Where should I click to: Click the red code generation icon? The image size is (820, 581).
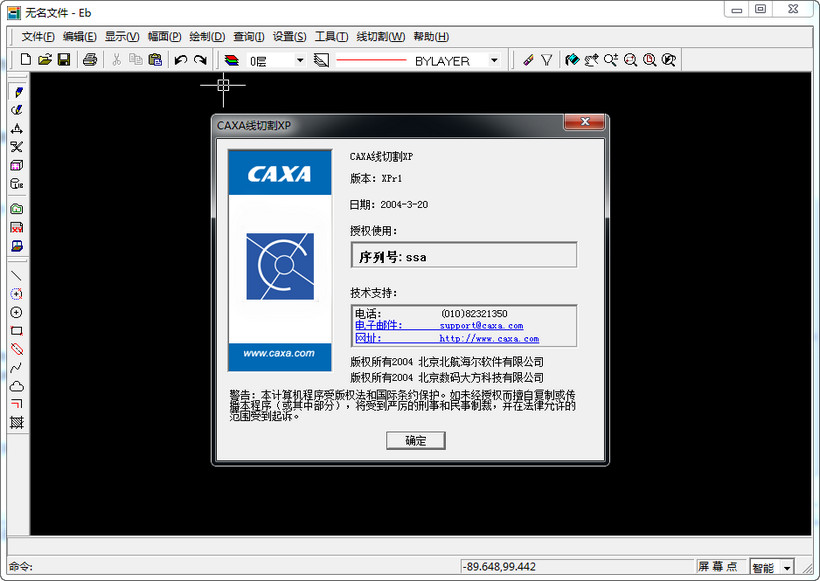point(17,227)
